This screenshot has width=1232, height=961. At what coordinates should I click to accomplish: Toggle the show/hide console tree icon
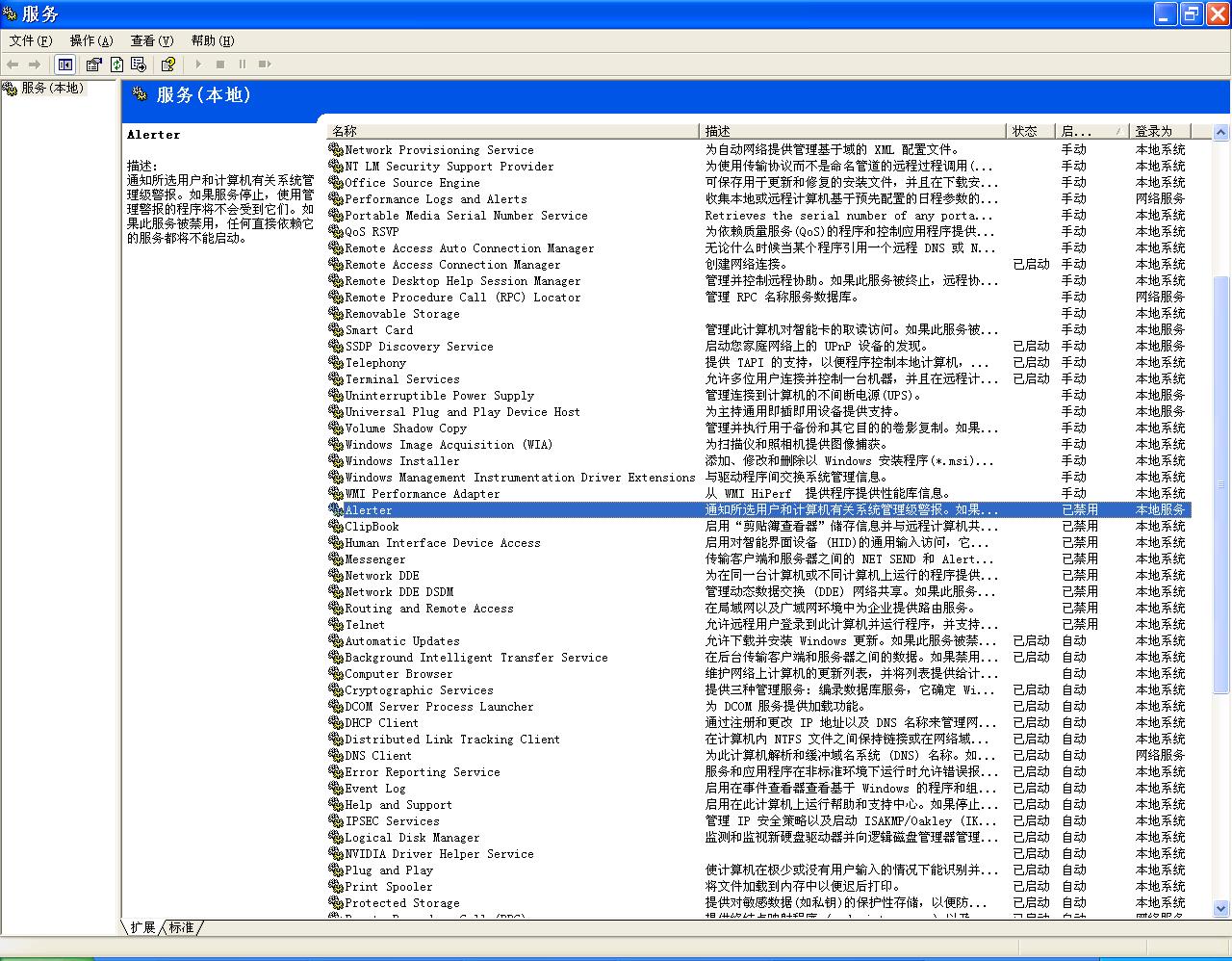(x=64, y=65)
